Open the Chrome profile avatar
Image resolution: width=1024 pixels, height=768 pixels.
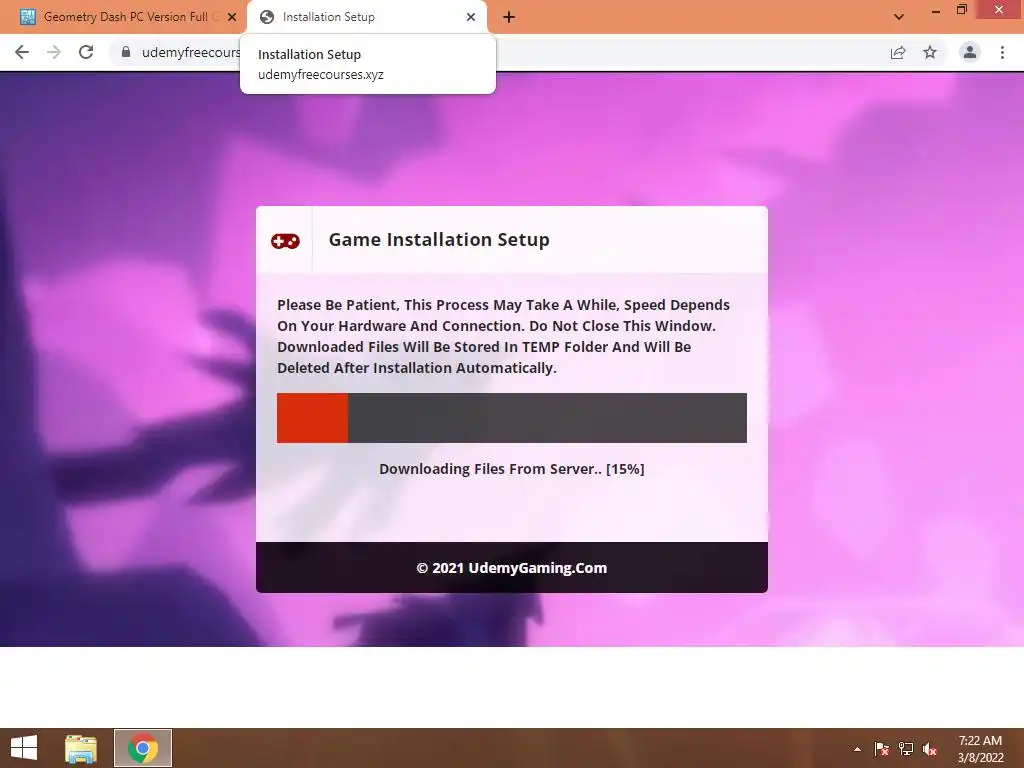pyautogui.click(x=970, y=52)
